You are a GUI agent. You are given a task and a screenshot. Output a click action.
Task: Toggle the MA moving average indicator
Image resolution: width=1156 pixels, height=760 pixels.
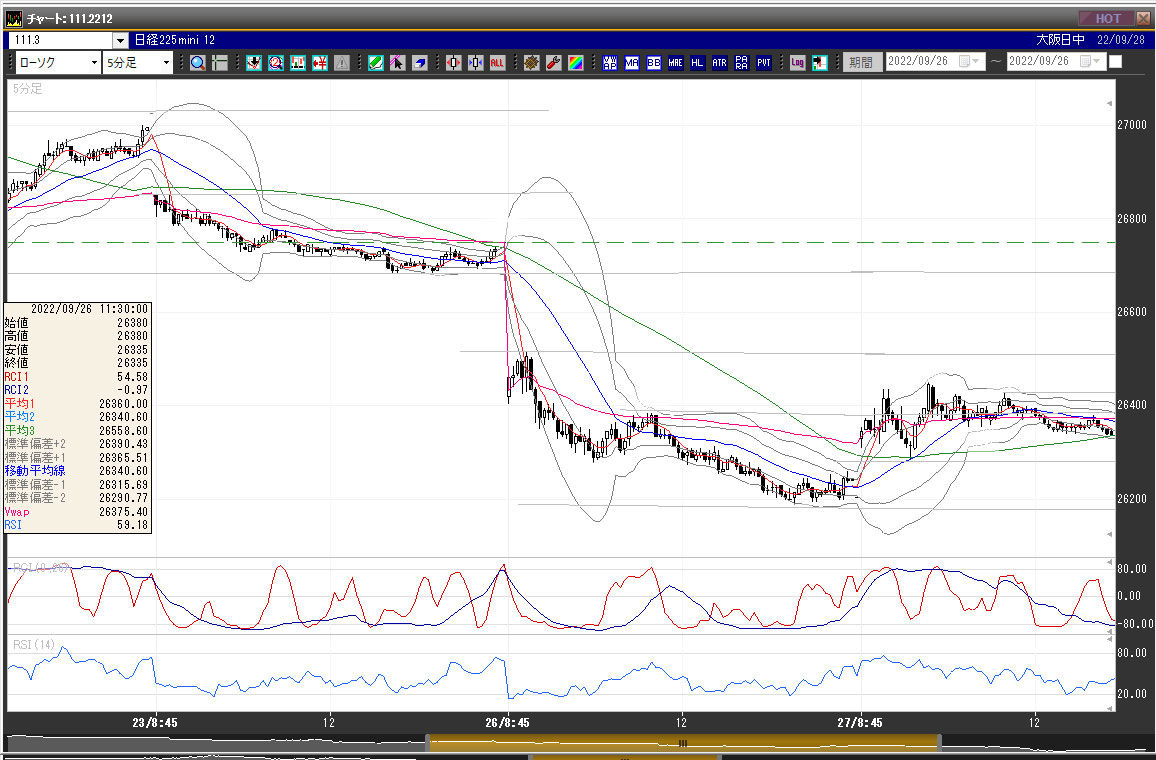(632, 63)
